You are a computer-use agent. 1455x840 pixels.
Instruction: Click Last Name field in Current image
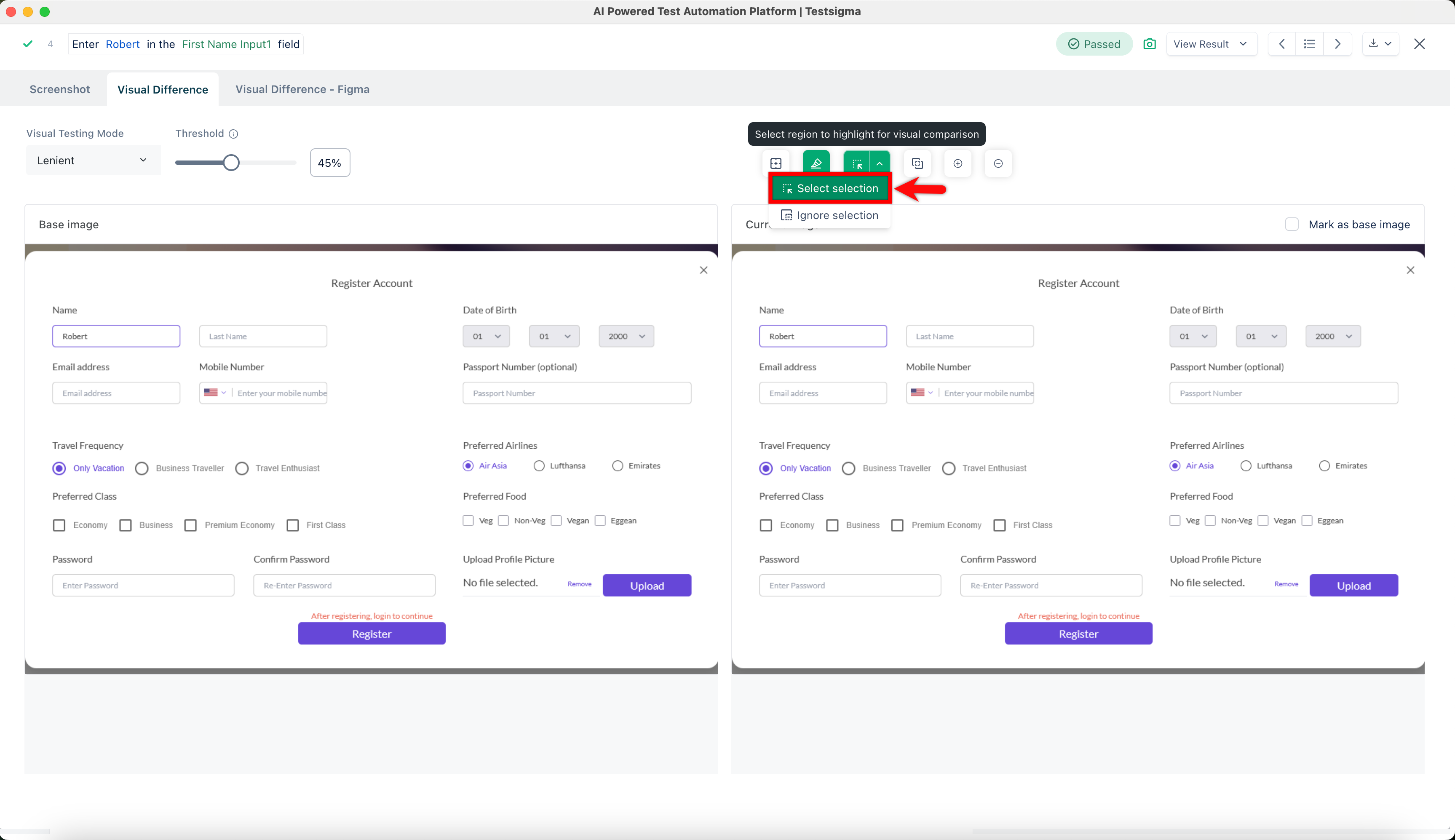coord(969,336)
